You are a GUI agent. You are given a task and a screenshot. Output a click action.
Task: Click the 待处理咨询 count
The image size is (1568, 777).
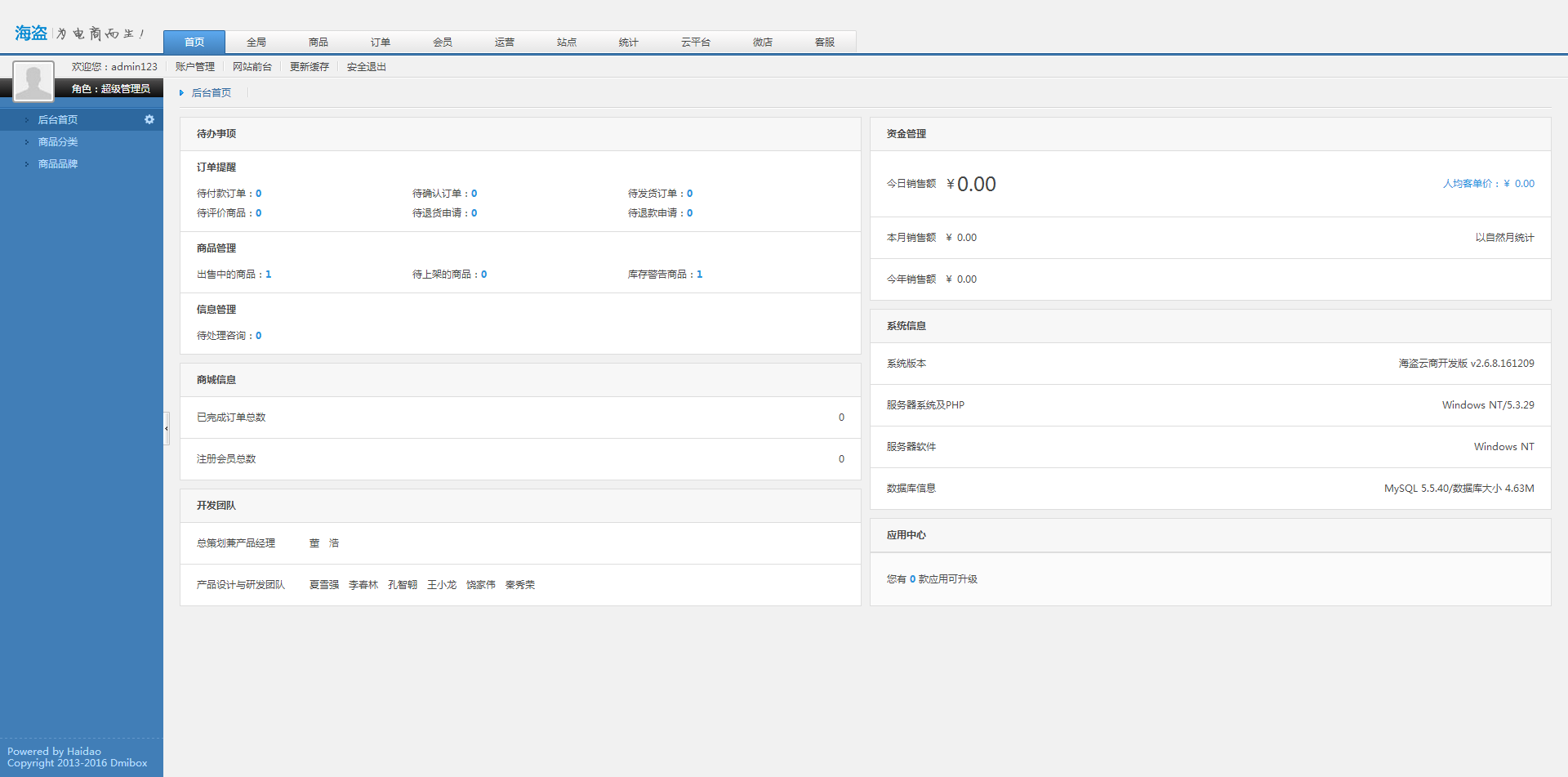point(258,336)
